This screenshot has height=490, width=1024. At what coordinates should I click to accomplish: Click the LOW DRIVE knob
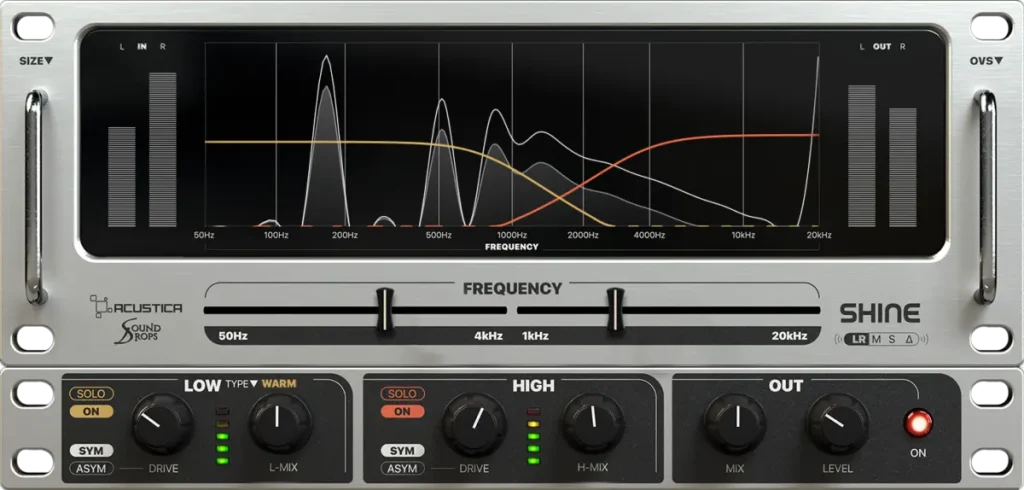pyautogui.click(x=163, y=423)
